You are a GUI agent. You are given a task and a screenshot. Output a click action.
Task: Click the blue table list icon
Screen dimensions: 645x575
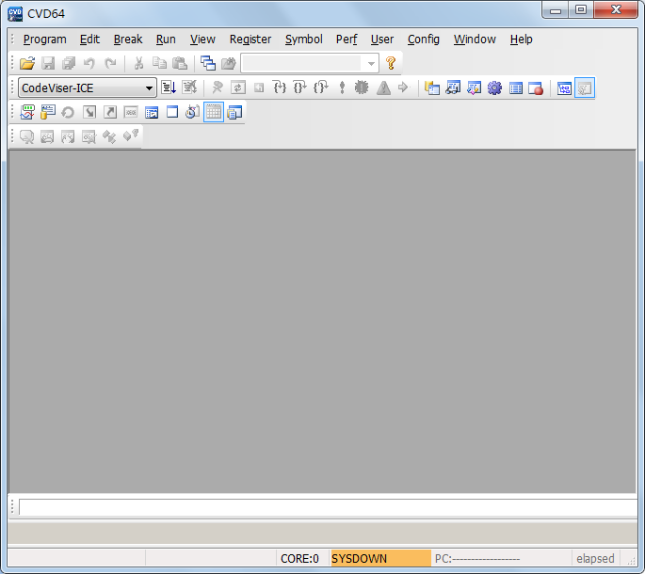pyautogui.click(x=515, y=88)
